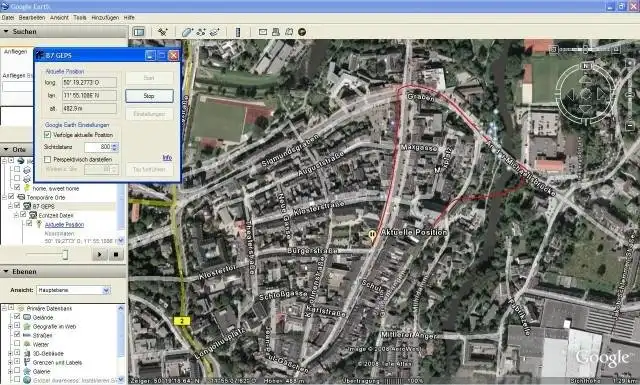
Task: Click the look right arrow in navigation ring
Action: (x=602, y=95)
